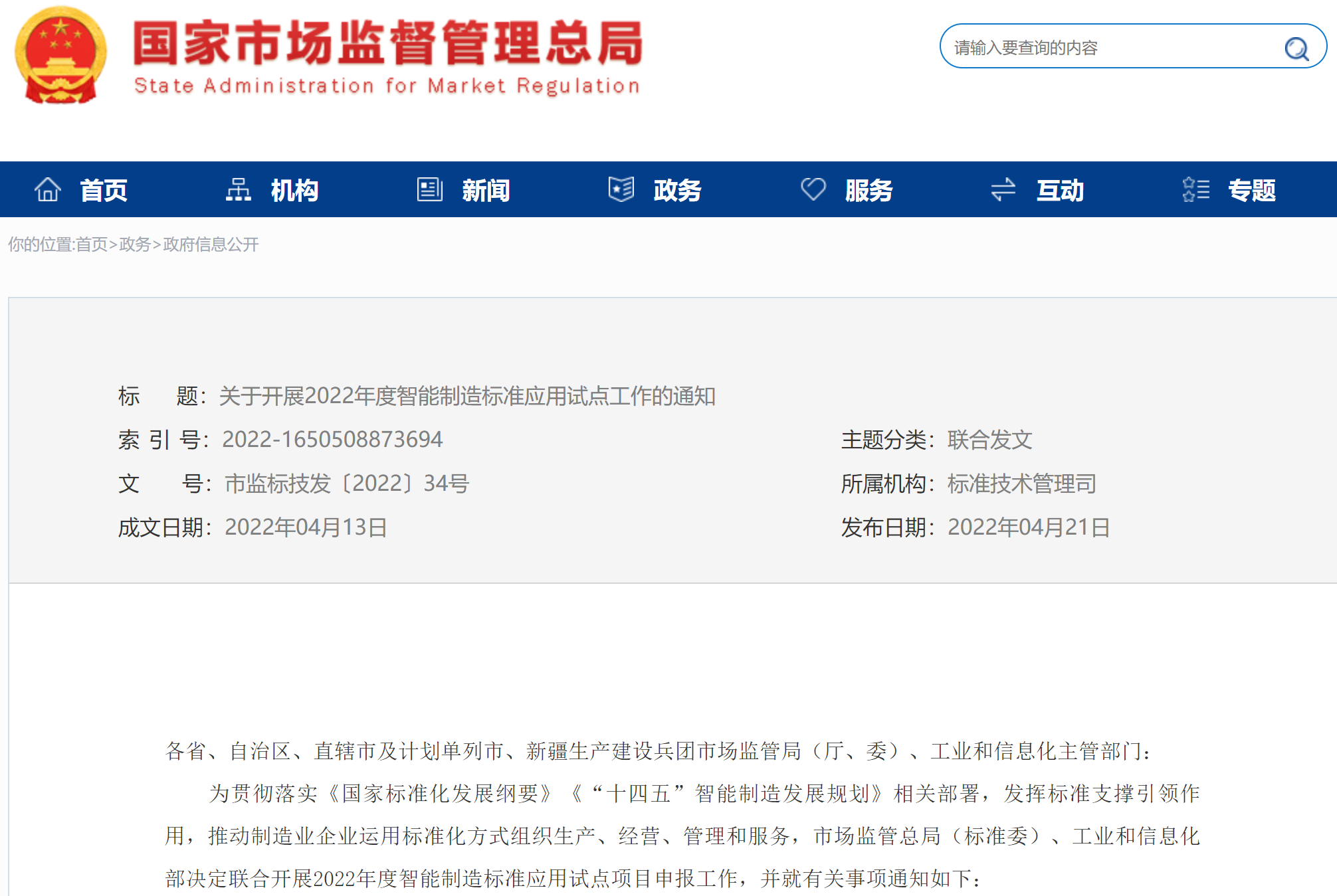Image resolution: width=1337 pixels, height=896 pixels.
Task: Click the home house icon
Action: tap(48, 190)
